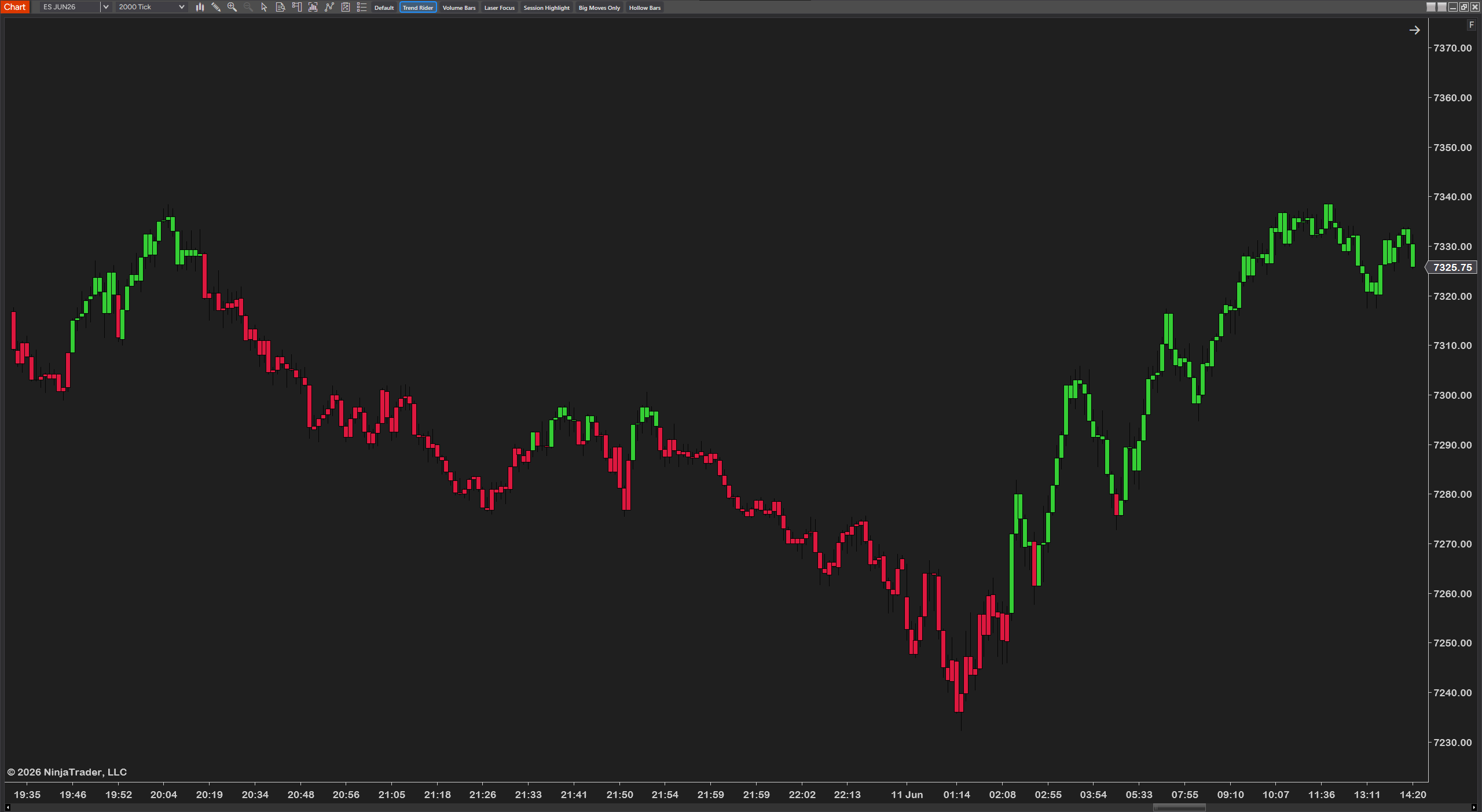Click the 07:55 time axis label

[1184, 795]
